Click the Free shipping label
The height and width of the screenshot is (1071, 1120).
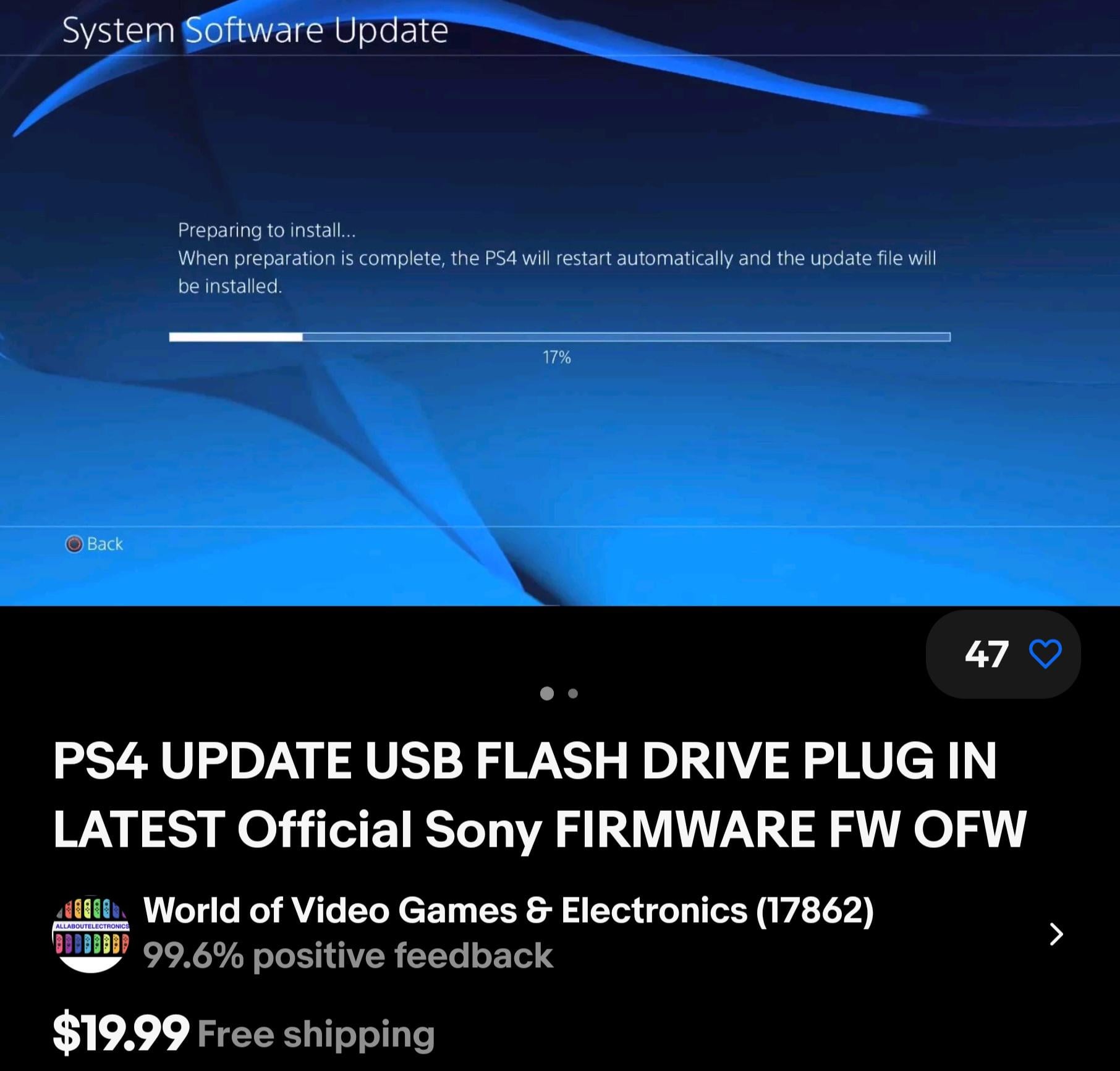point(316,1034)
